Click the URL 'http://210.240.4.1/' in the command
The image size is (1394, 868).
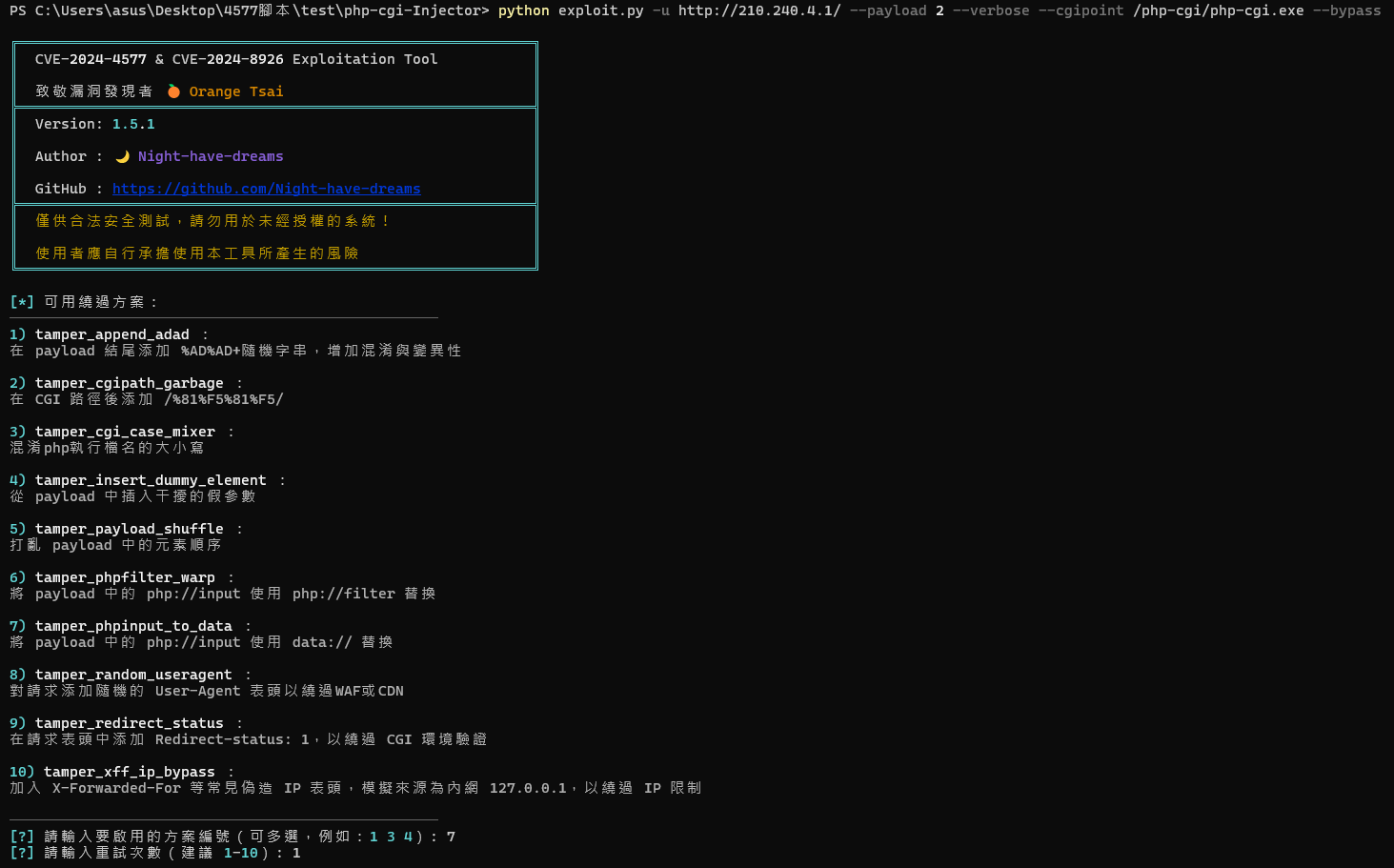(759, 10)
